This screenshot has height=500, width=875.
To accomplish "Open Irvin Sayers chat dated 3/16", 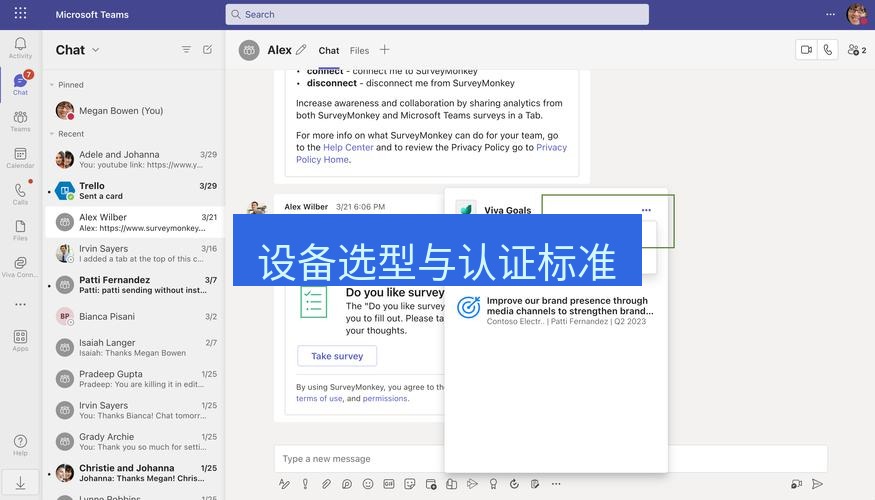I will tap(134, 253).
